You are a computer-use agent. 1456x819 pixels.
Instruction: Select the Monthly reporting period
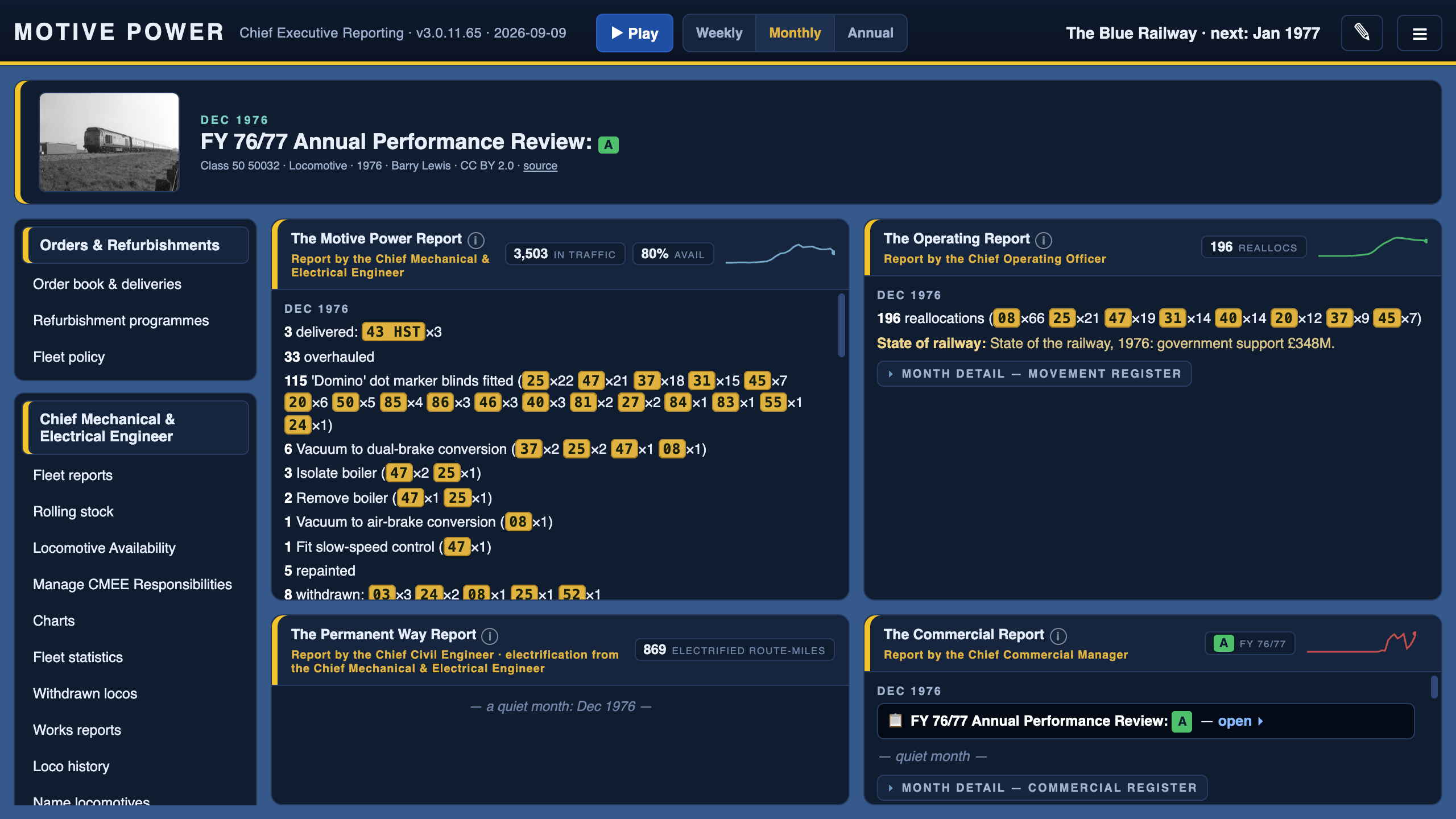[x=795, y=33]
